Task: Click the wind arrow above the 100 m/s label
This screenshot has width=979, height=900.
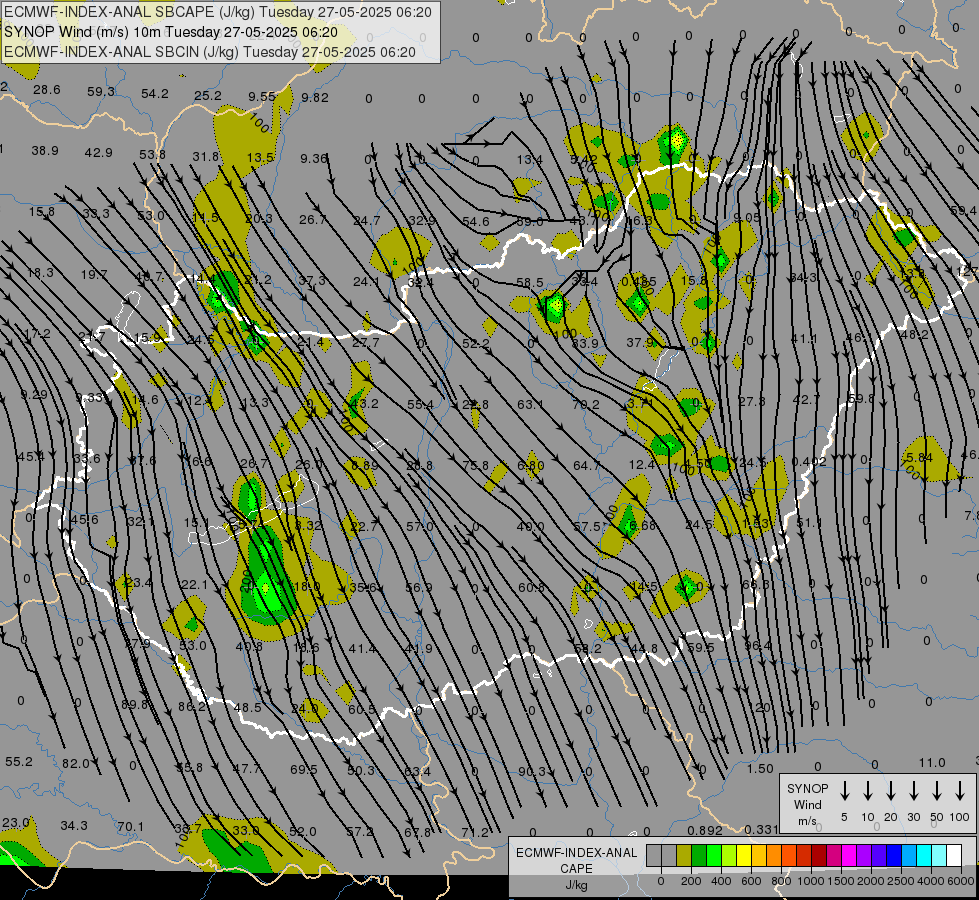Action: point(960,791)
